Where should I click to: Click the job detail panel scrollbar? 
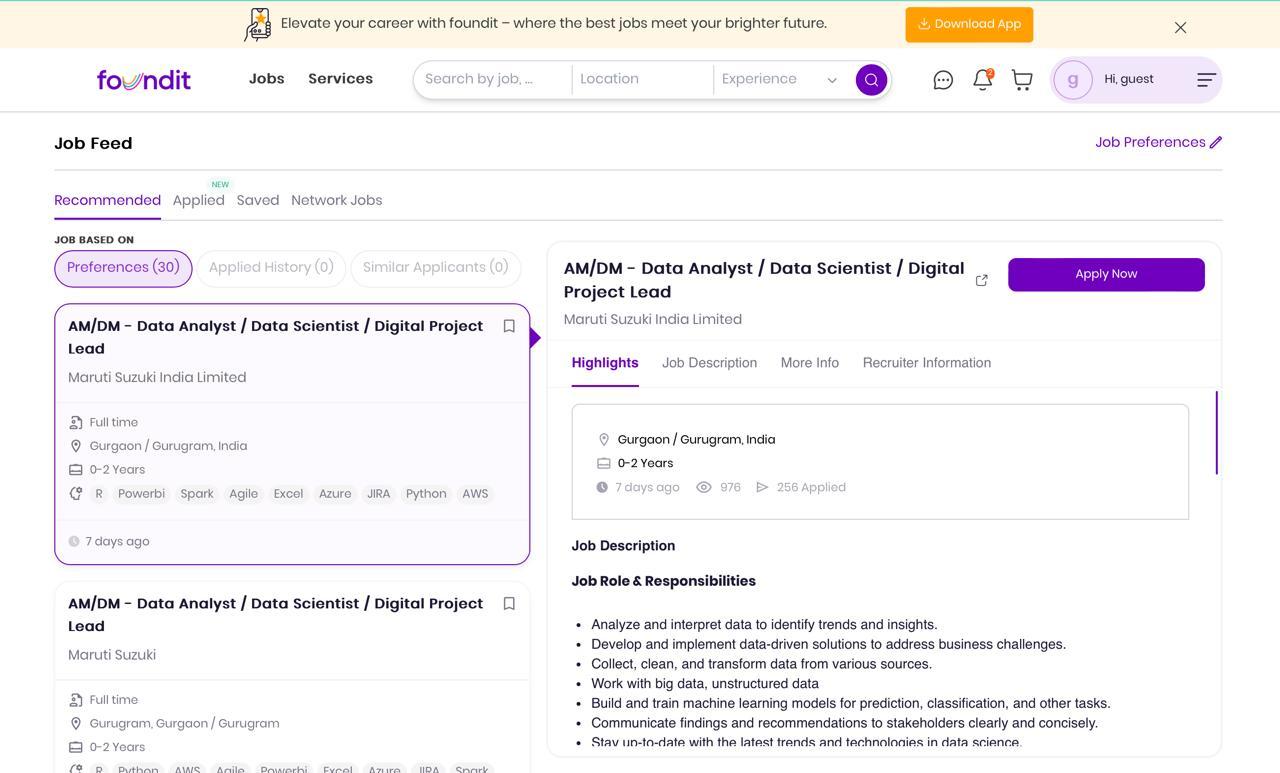pyautogui.click(x=1216, y=433)
